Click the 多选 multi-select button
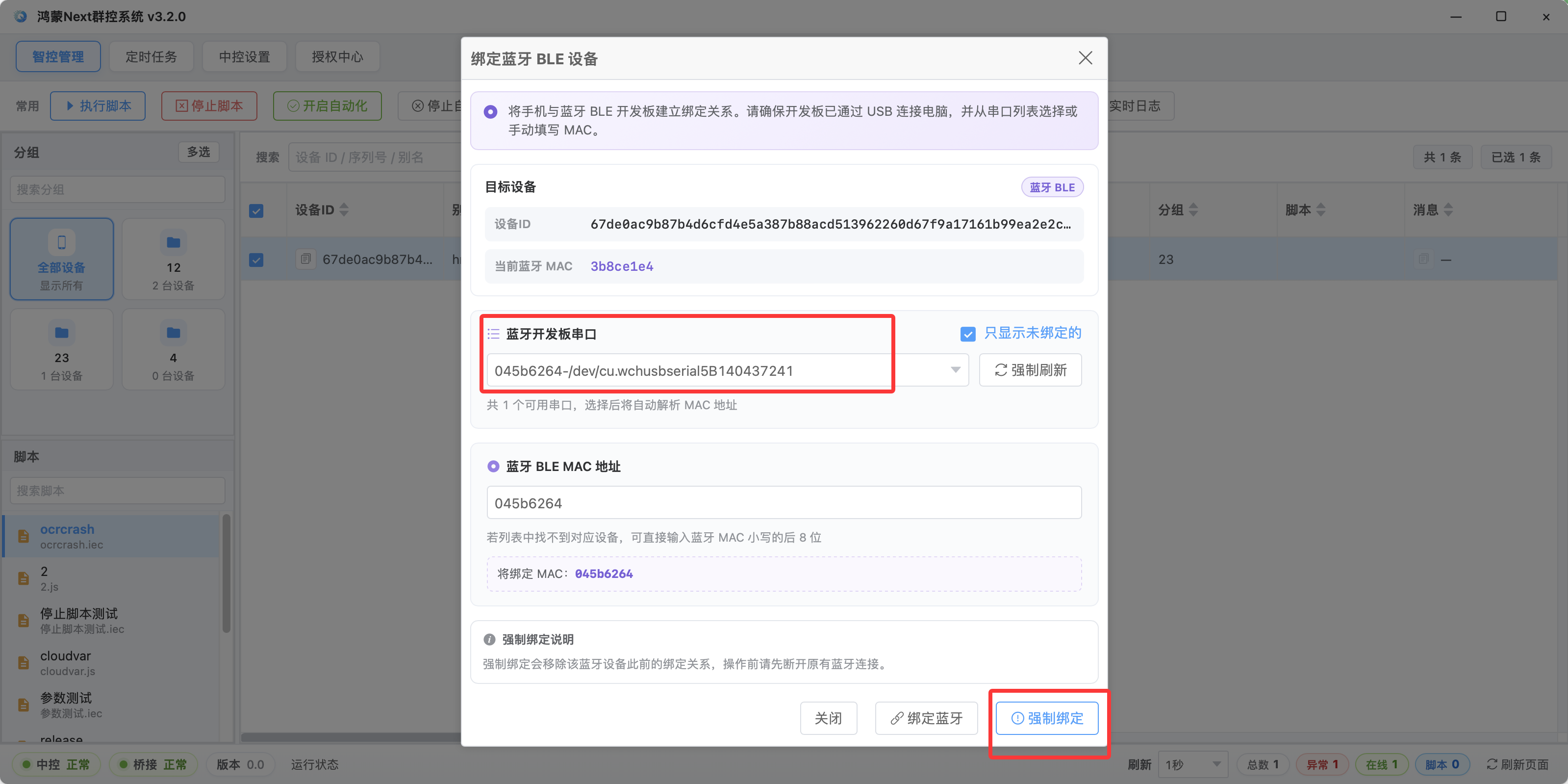Viewport: 1568px width, 784px height. pyautogui.click(x=199, y=152)
